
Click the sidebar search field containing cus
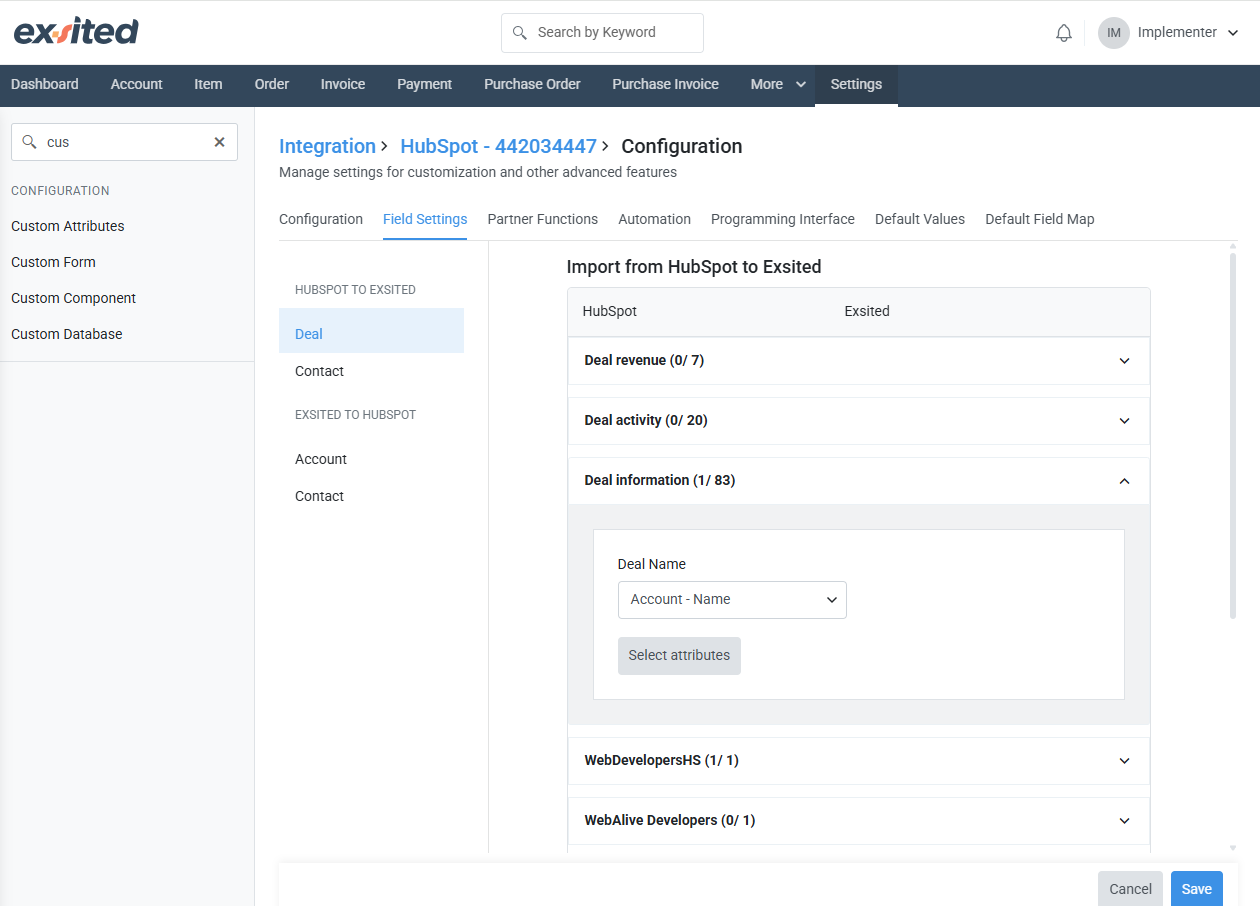[124, 142]
